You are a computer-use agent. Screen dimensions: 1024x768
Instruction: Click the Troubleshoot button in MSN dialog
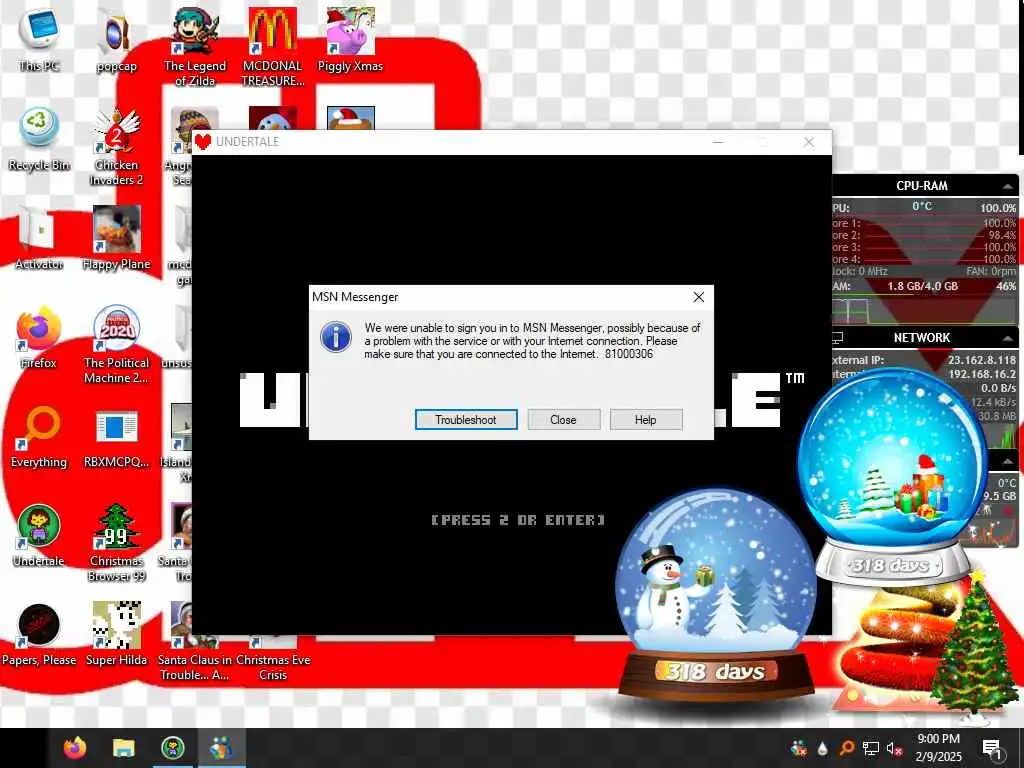pos(466,419)
